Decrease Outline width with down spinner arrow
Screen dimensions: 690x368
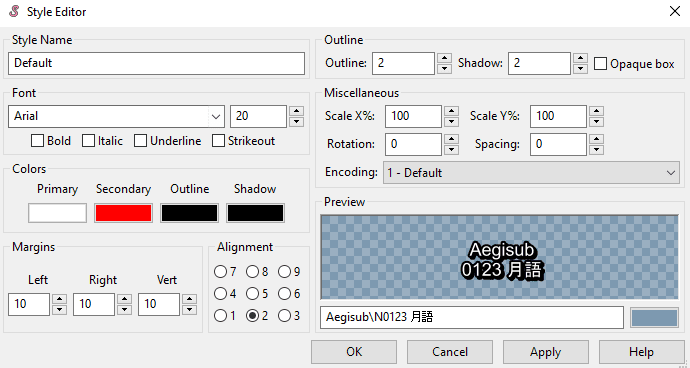coord(444,69)
